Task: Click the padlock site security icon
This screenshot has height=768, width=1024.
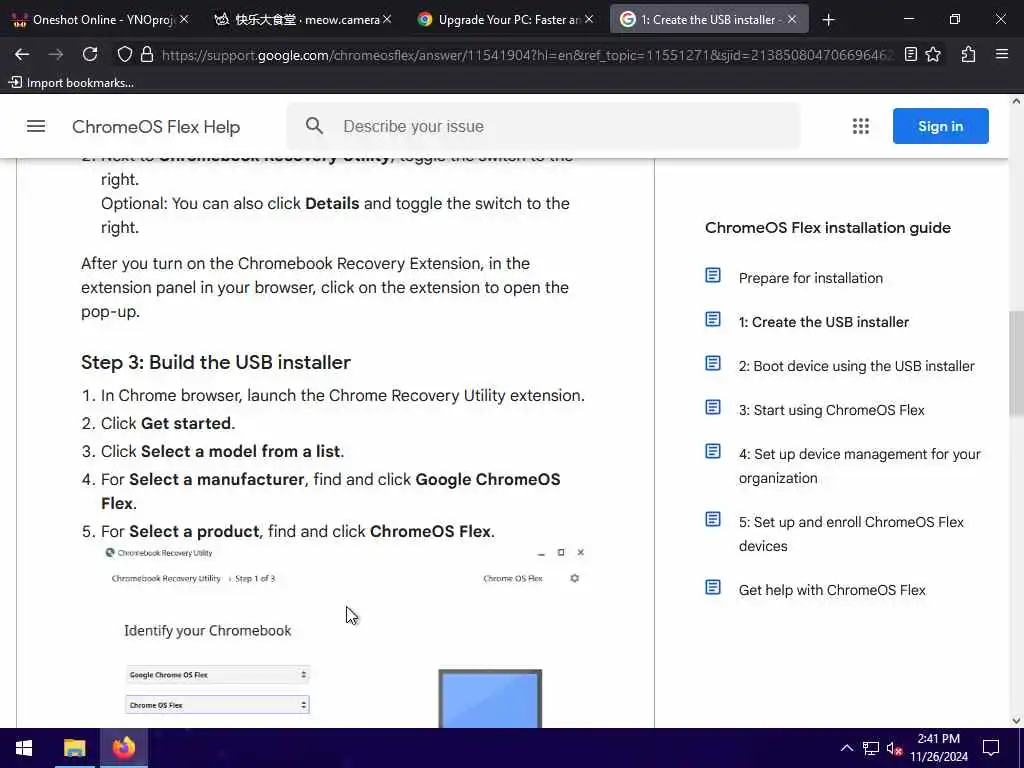Action: [x=147, y=55]
